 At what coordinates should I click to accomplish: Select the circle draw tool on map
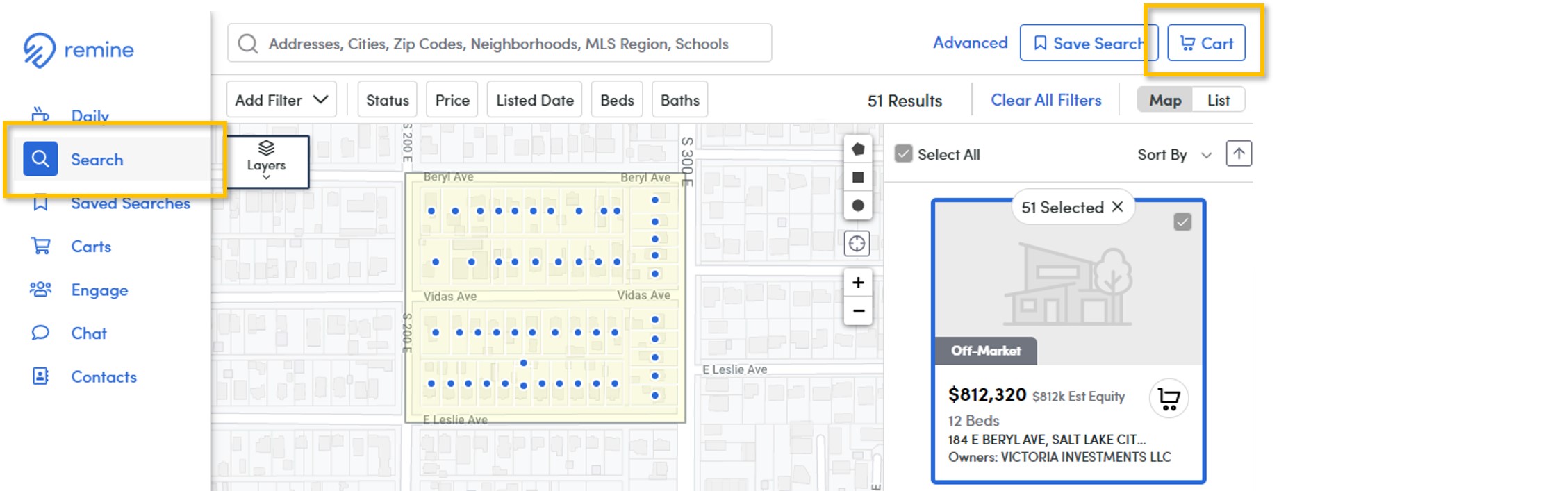[x=857, y=206]
